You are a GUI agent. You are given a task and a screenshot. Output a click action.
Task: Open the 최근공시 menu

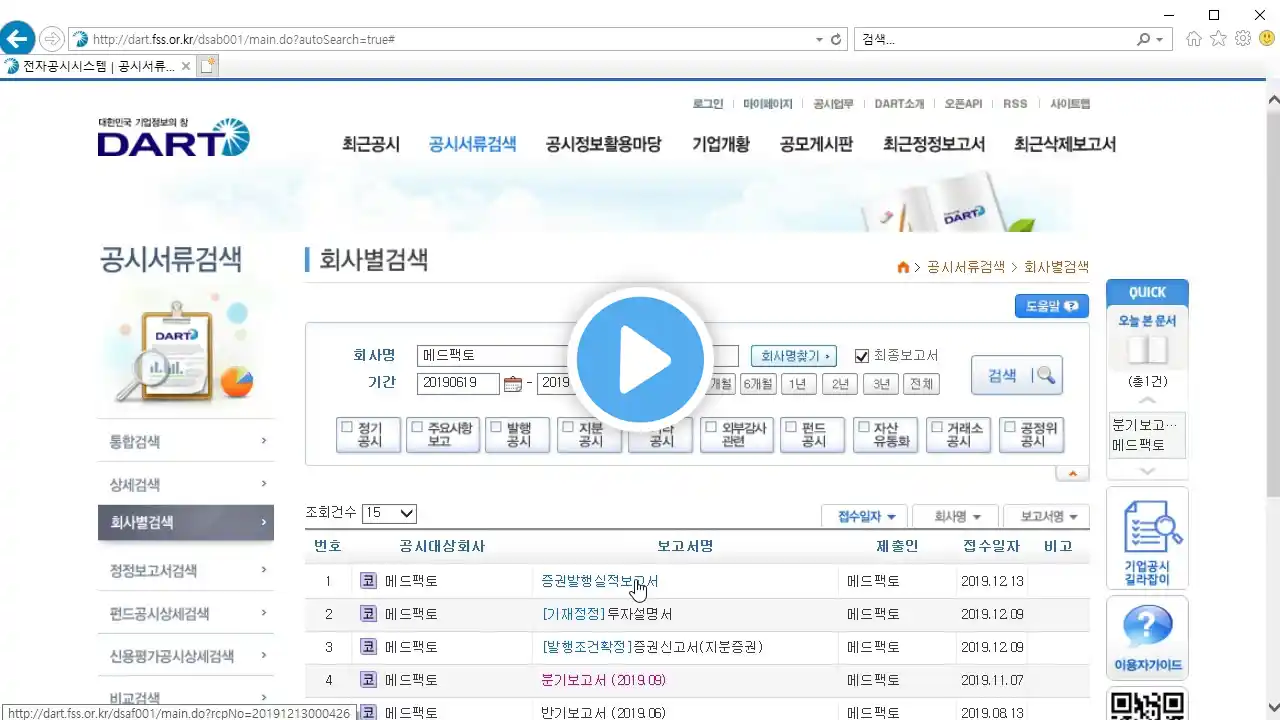pos(371,144)
